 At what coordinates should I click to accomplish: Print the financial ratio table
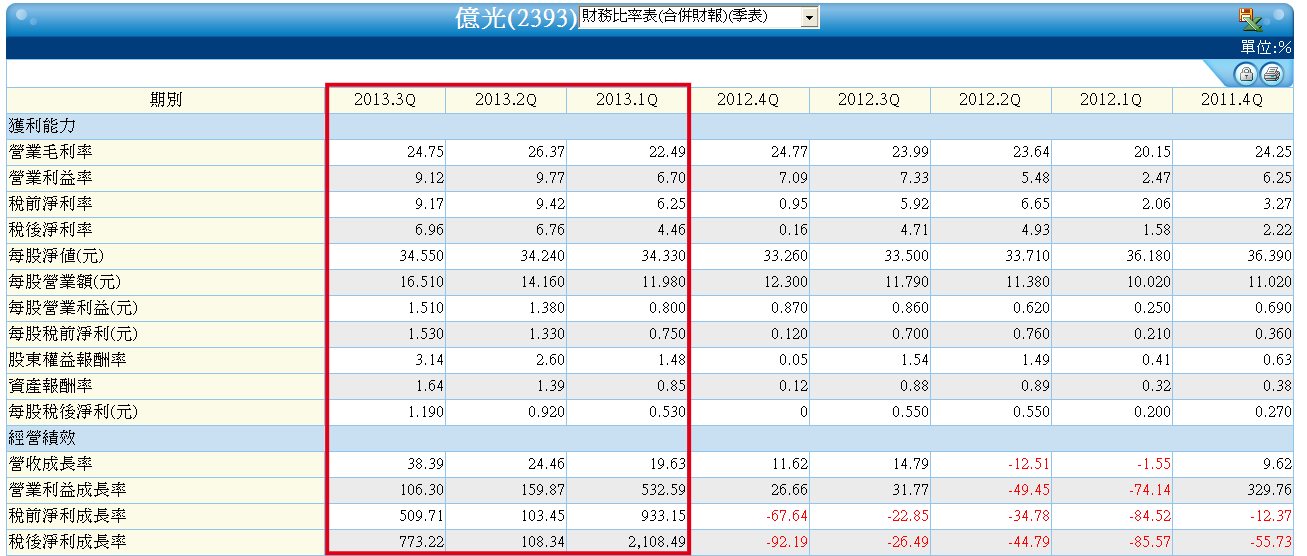[1271, 73]
